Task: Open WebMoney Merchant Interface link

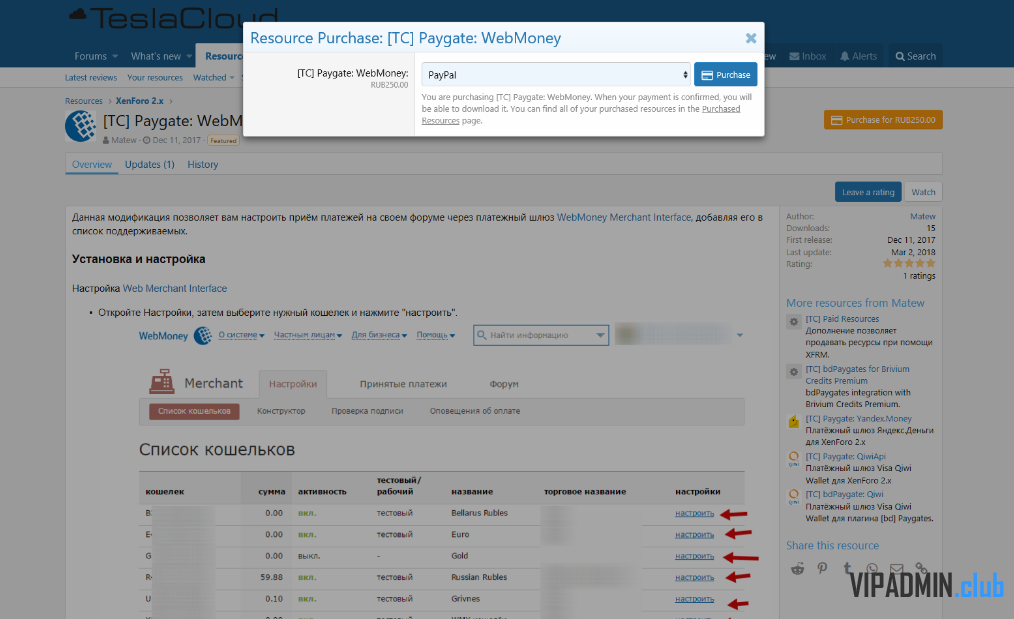Action: [x=624, y=217]
